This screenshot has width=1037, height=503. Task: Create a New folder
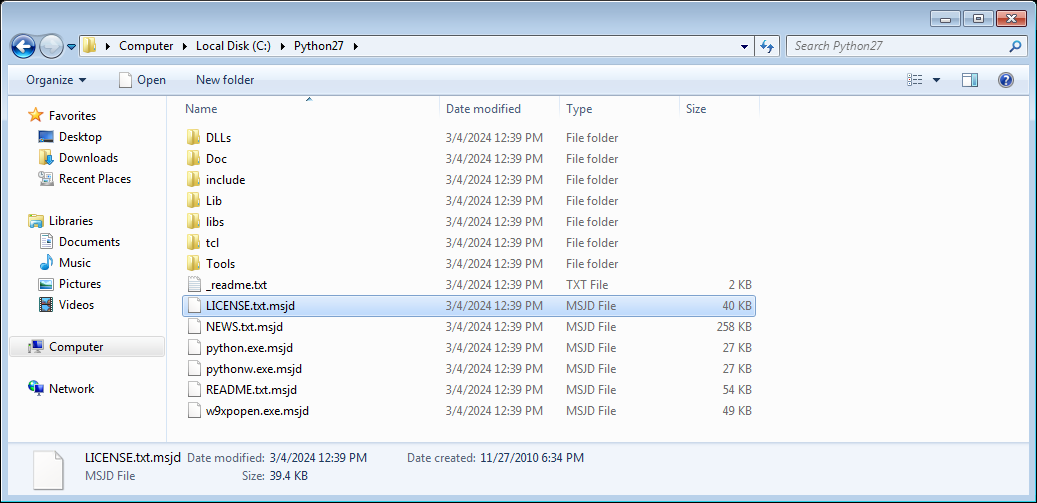[x=225, y=80]
